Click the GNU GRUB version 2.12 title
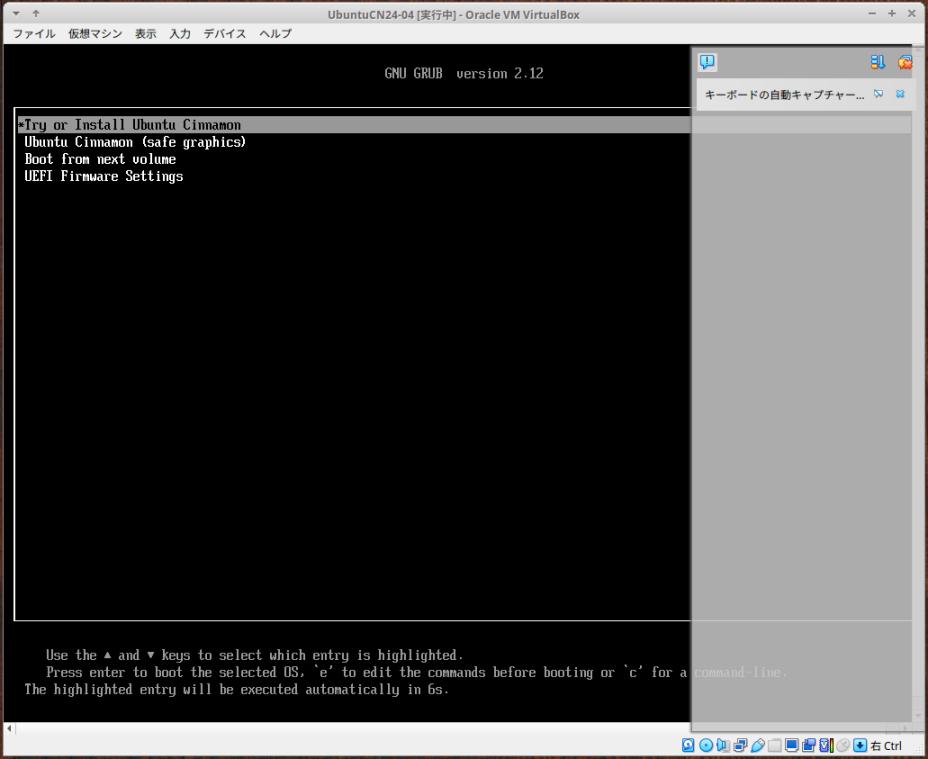928x759 pixels. [464, 73]
